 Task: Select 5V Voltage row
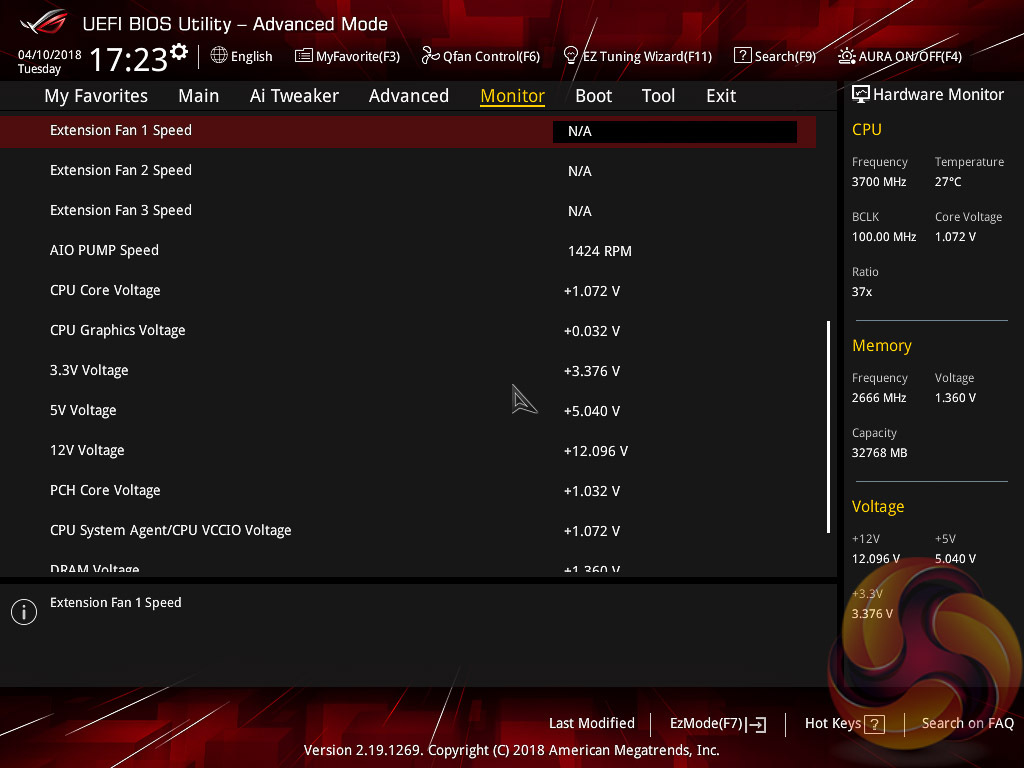tap(408, 411)
